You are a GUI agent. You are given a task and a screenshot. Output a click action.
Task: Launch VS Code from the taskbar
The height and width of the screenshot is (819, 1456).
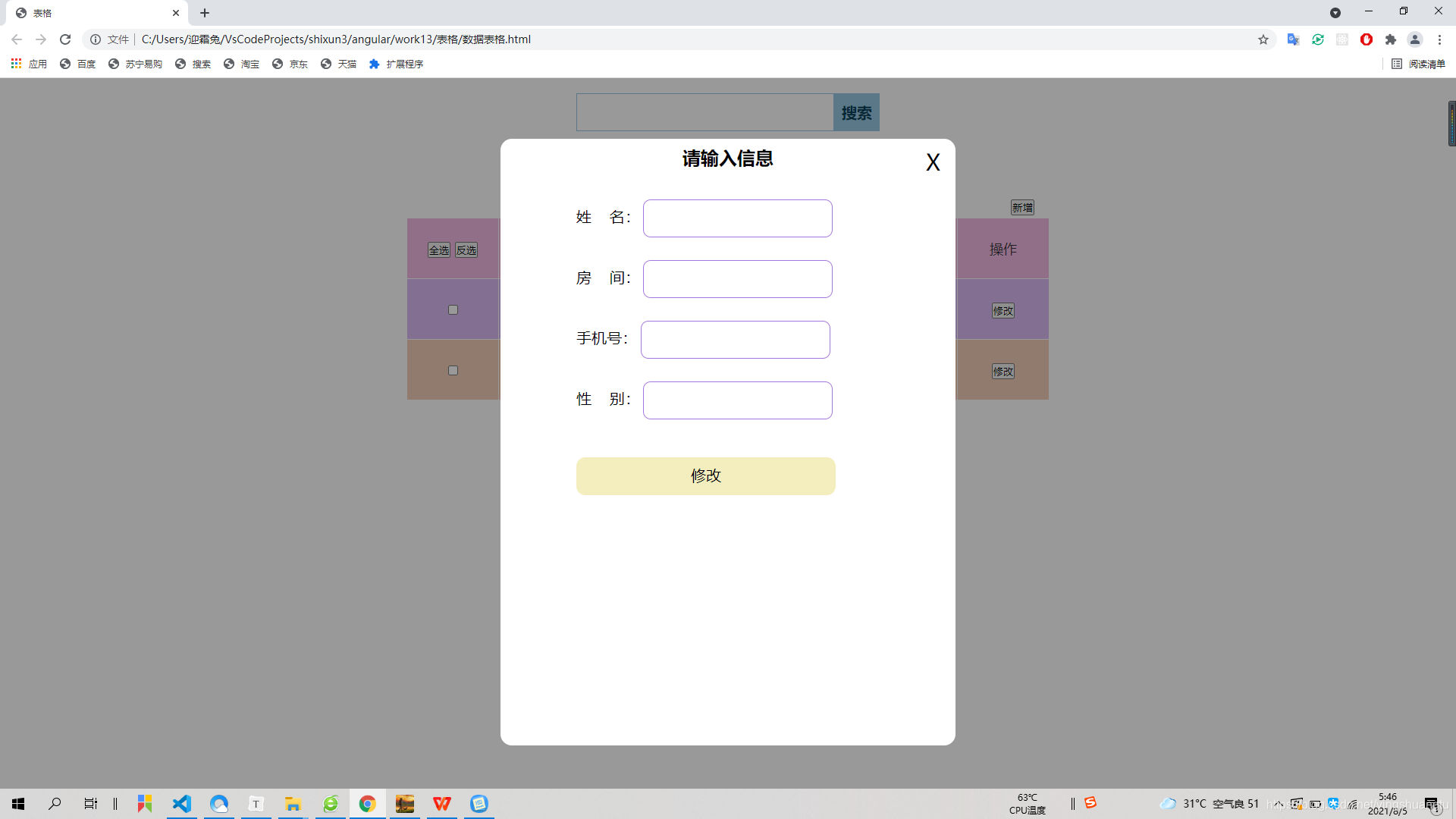point(181,804)
